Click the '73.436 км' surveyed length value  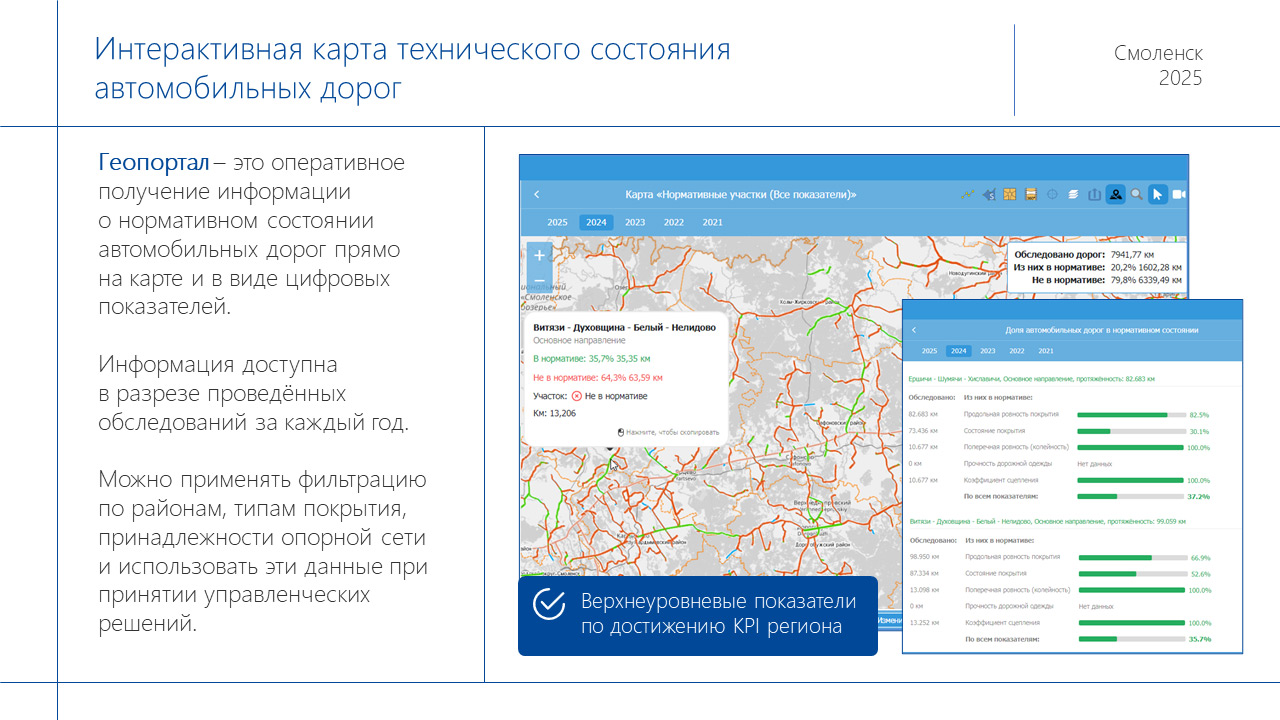click(923, 431)
